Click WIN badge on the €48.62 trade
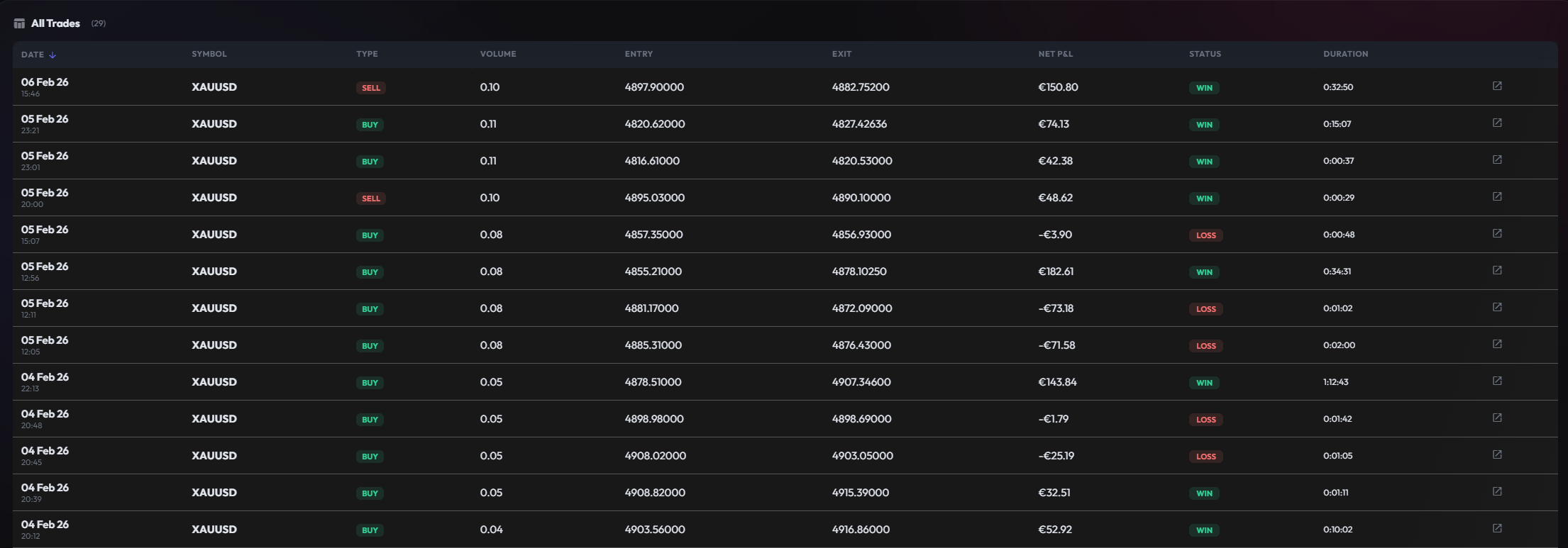Image resolution: width=1568 pixels, height=548 pixels. click(1204, 198)
